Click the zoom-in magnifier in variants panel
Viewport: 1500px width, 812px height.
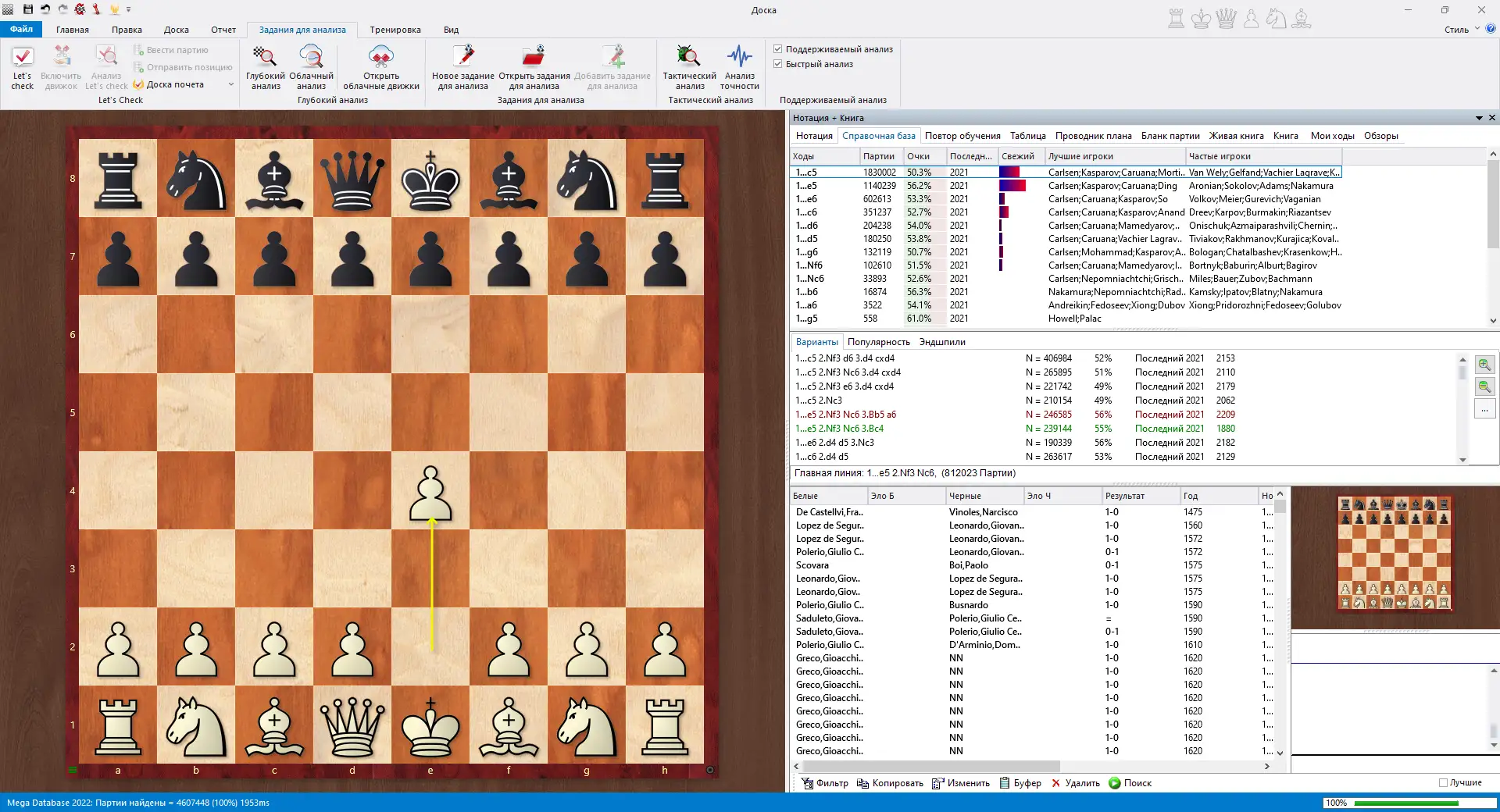tap(1484, 365)
